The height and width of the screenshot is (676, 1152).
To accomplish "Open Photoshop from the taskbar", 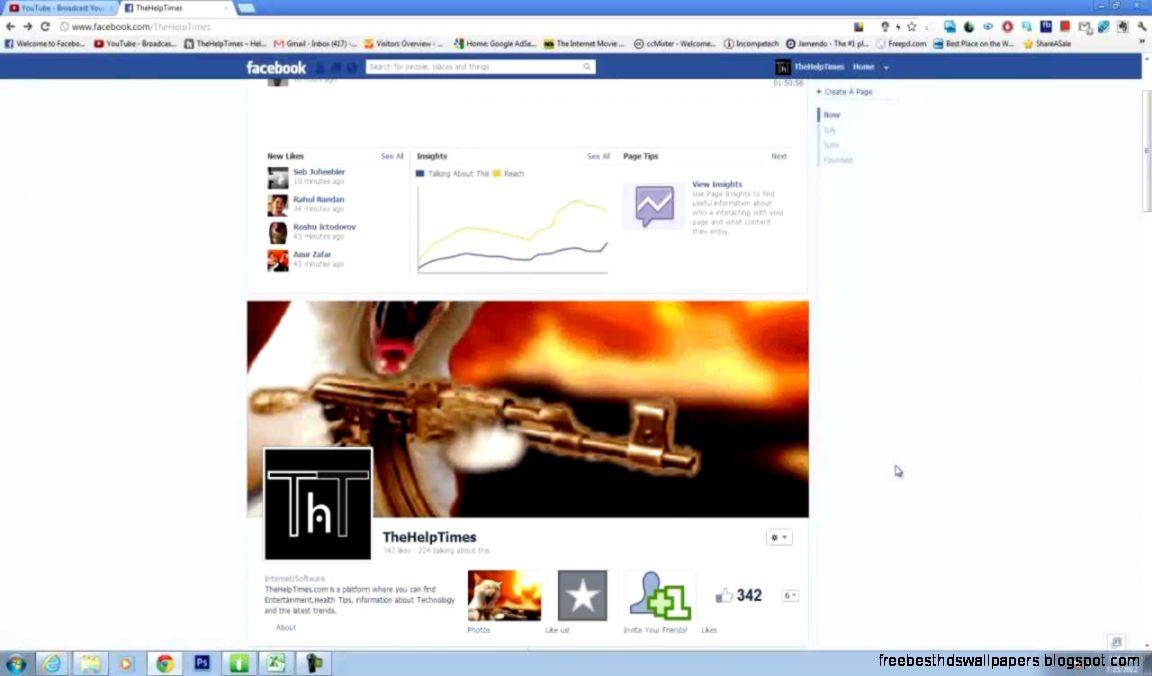I will pyautogui.click(x=202, y=663).
